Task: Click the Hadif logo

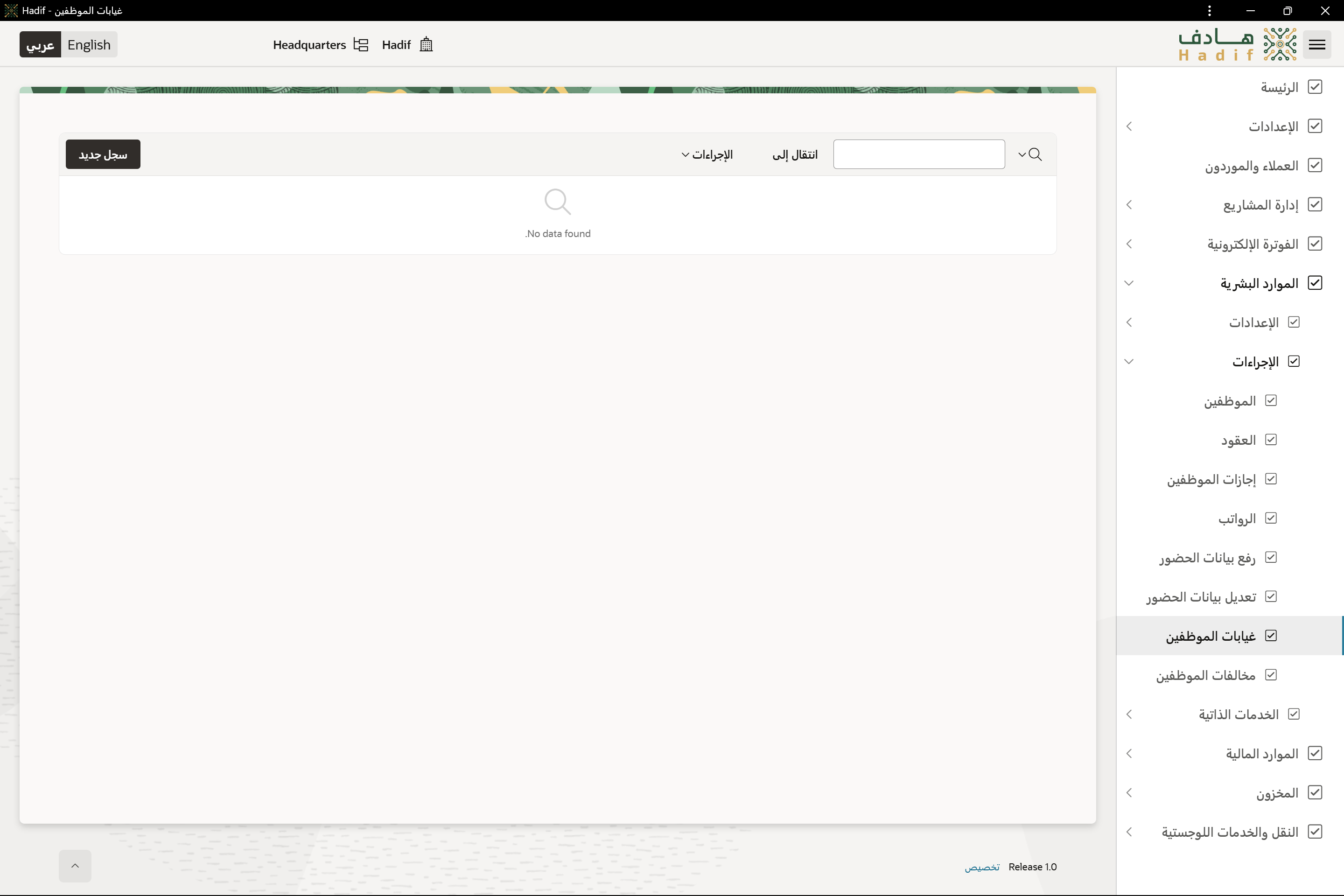Action: 1237,45
